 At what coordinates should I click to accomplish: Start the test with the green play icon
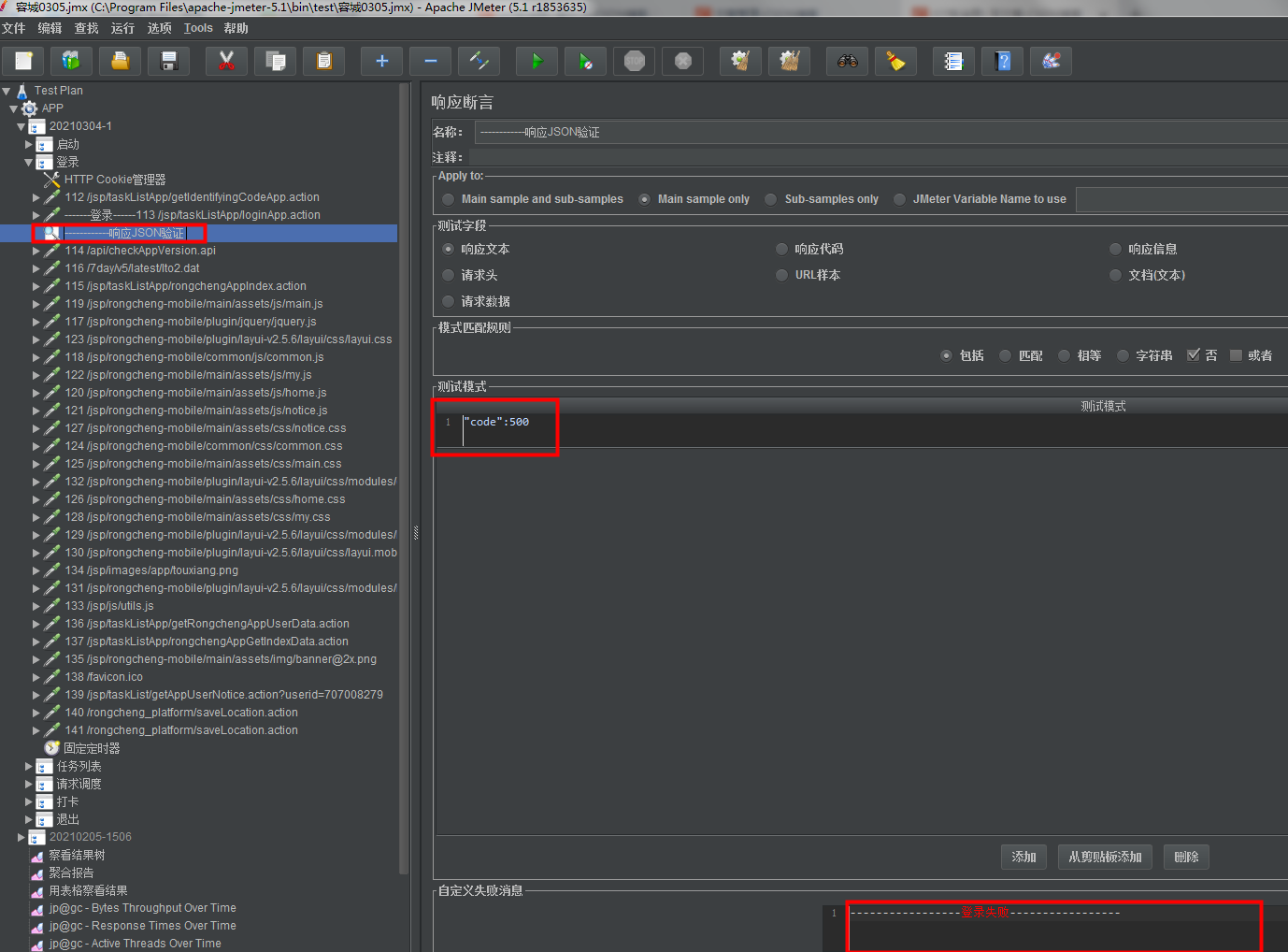pyautogui.click(x=537, y=61)
